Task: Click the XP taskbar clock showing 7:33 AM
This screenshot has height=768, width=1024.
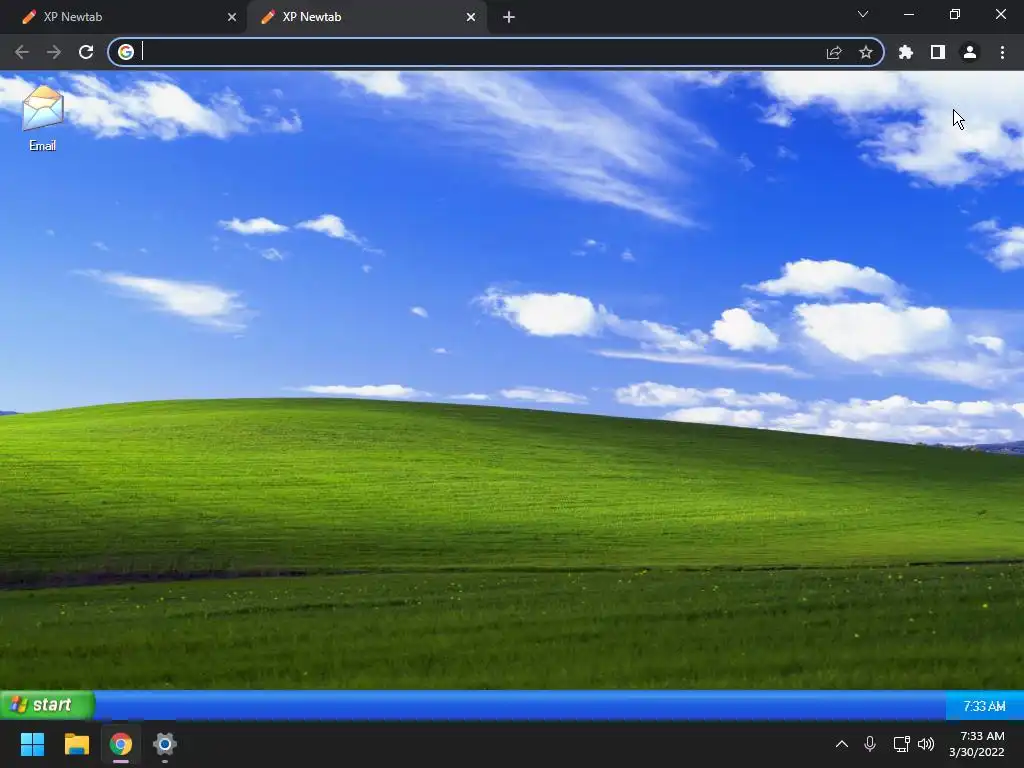Action: click(984, 706)
